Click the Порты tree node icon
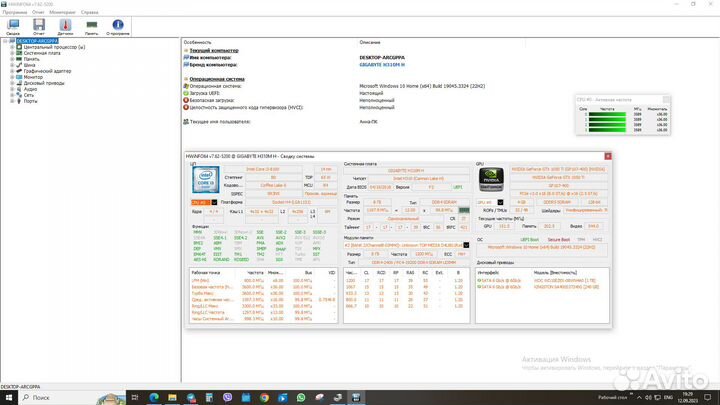The image size is (720, 405). [19, 101]
